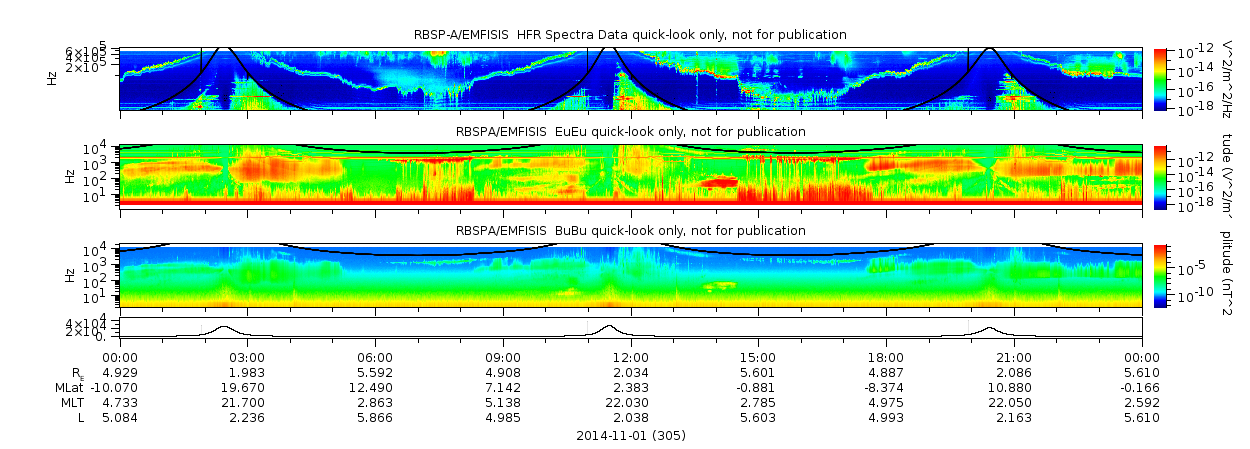Image resolution: width=1250 pixels, height=449 pixels.
Task: Click the 09:00 time axis label
Action: tap(503, 359)
